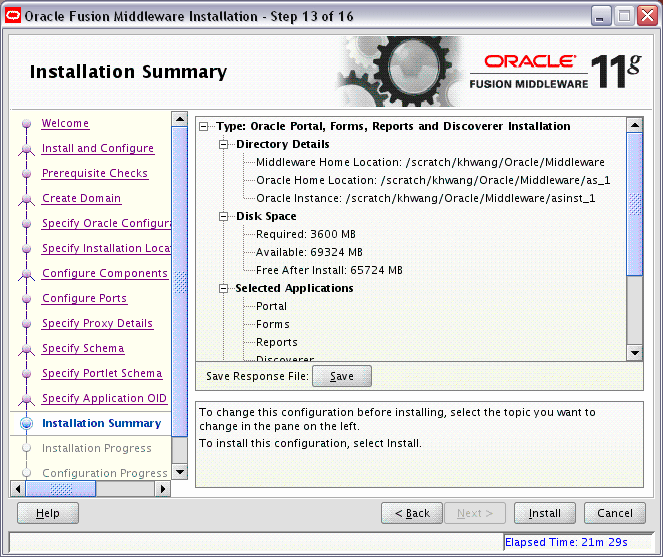Screen dimensions: 663x557
Task: Select the Oracle Home Location row
Action: coord(433,181)
